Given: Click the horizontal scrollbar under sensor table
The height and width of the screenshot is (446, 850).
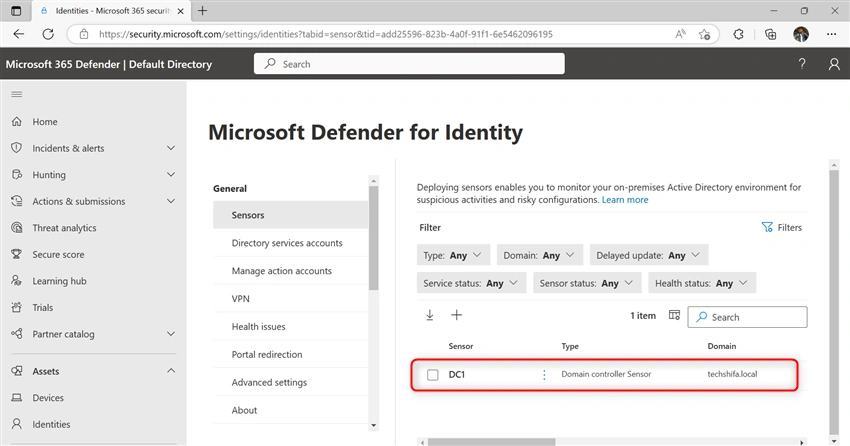Looking at the screenshot, I should click(x=492, y=442).
